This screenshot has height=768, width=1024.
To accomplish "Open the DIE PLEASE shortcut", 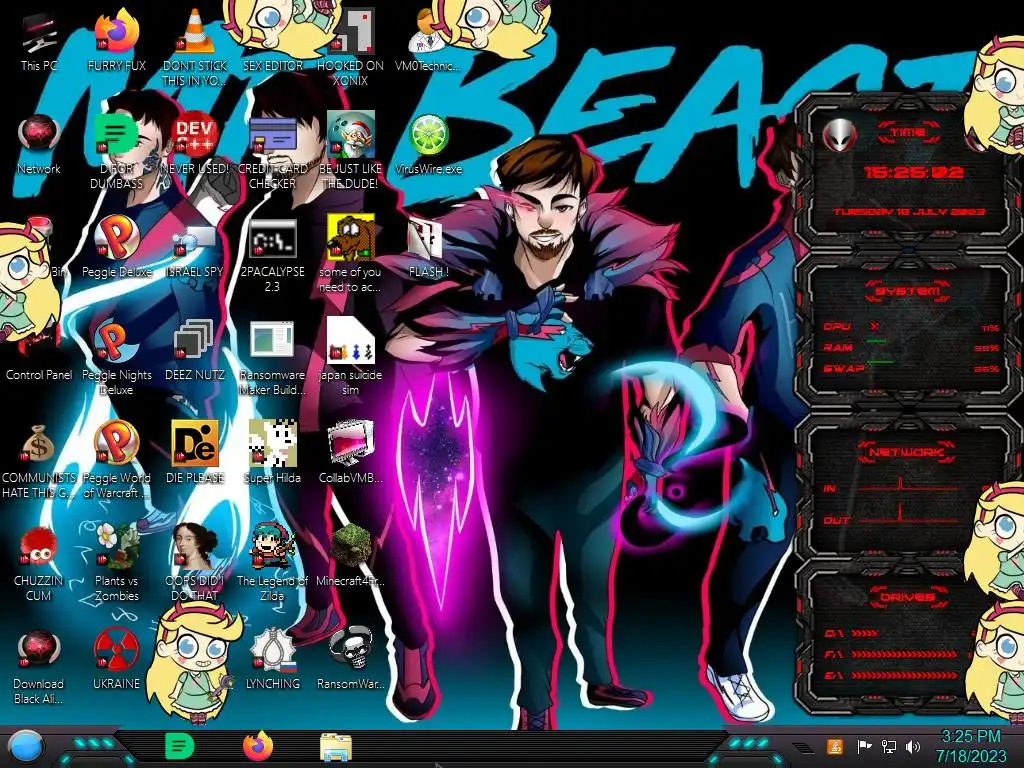I will coord(195,453).
